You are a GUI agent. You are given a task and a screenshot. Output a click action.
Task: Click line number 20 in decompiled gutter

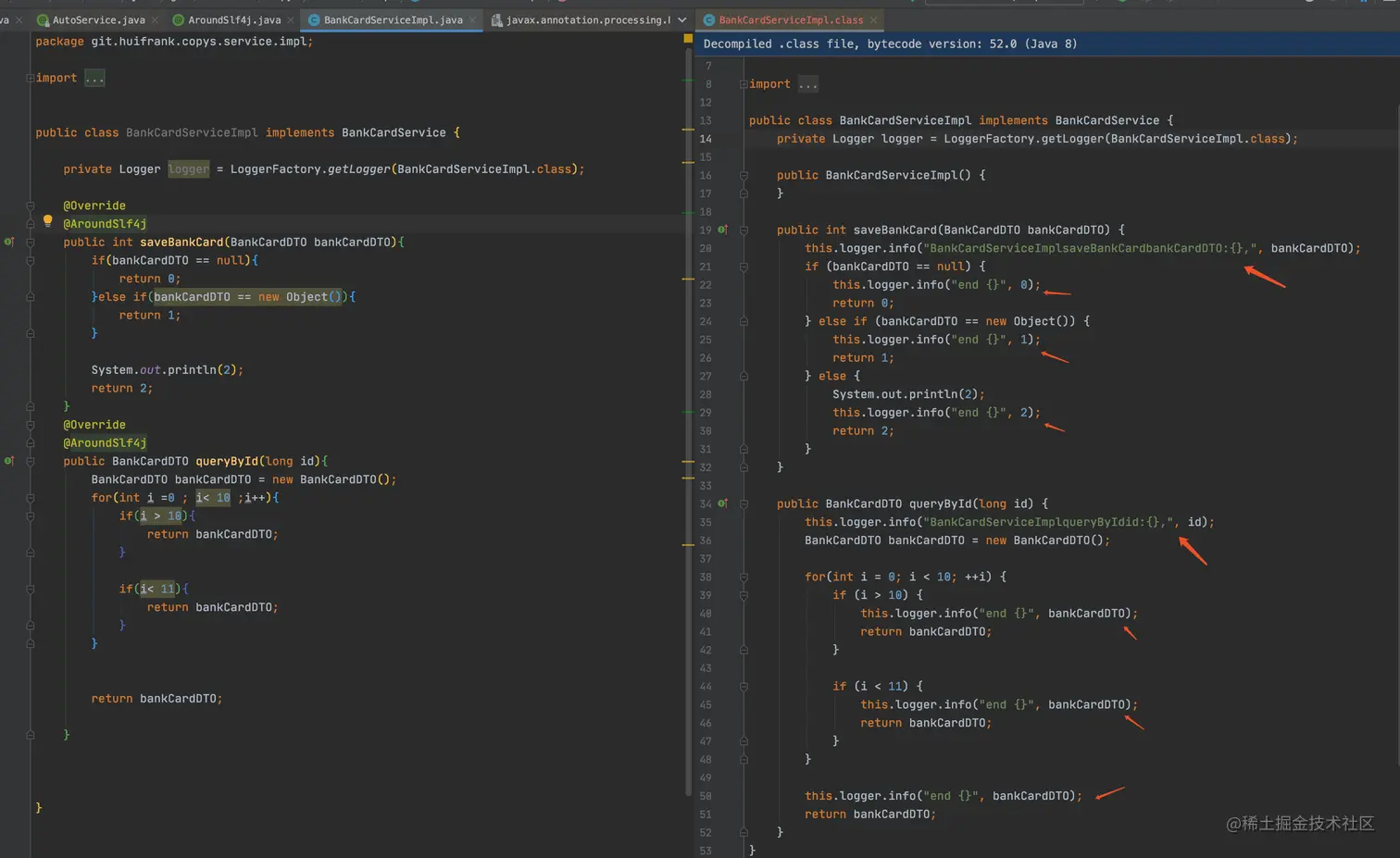[706, 248]
